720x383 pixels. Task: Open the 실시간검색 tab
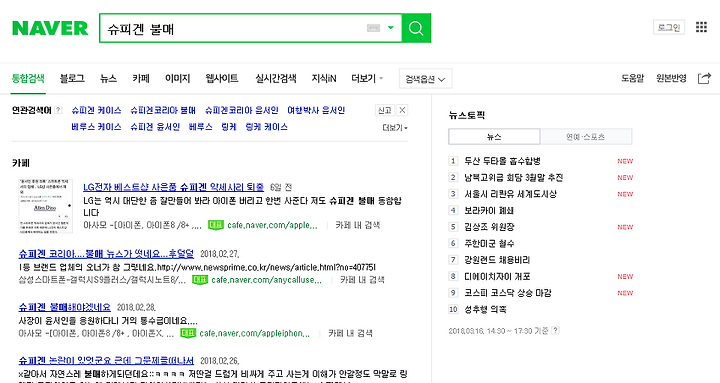point(276,79)
